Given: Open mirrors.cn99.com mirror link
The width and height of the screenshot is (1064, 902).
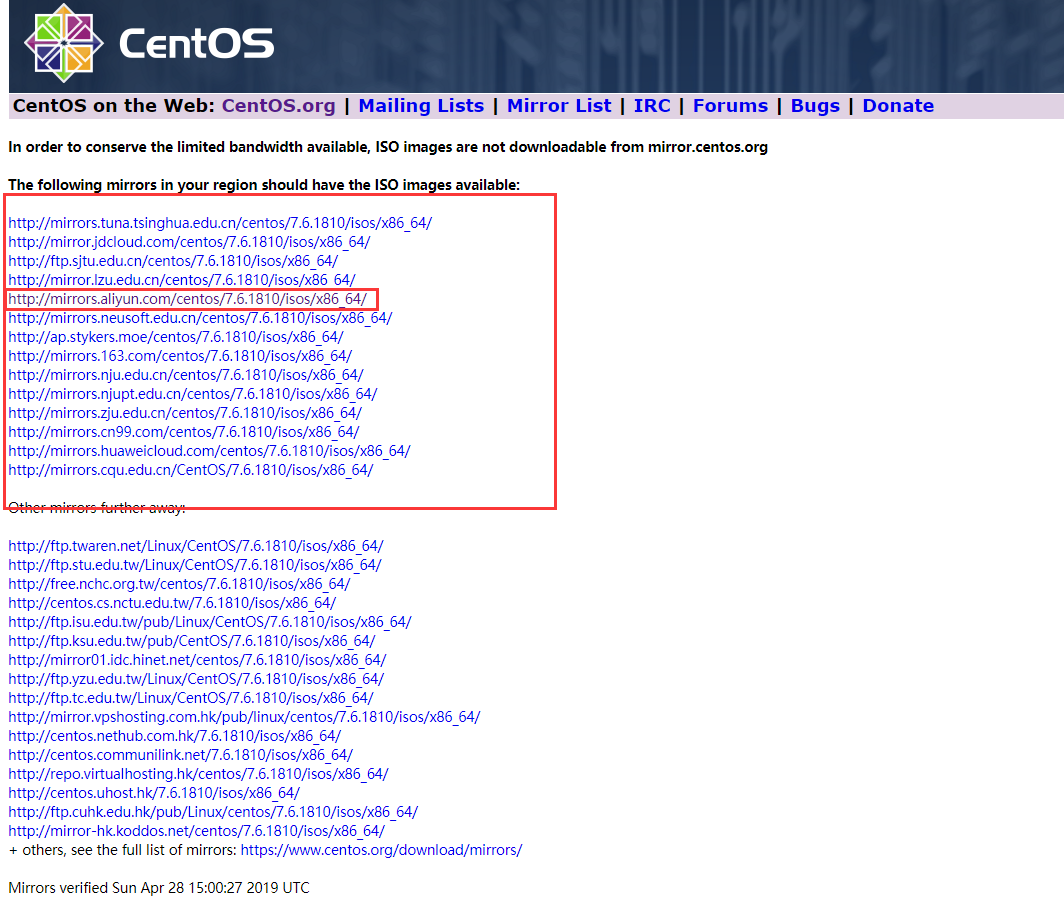Looking at the screenshot, I should (x=184, y=432).
